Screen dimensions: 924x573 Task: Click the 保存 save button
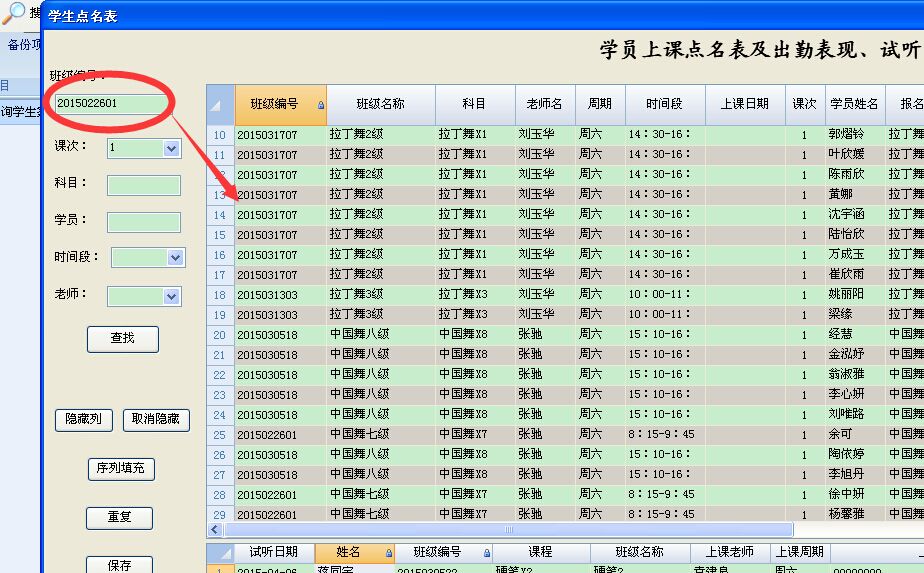point(120,565)
